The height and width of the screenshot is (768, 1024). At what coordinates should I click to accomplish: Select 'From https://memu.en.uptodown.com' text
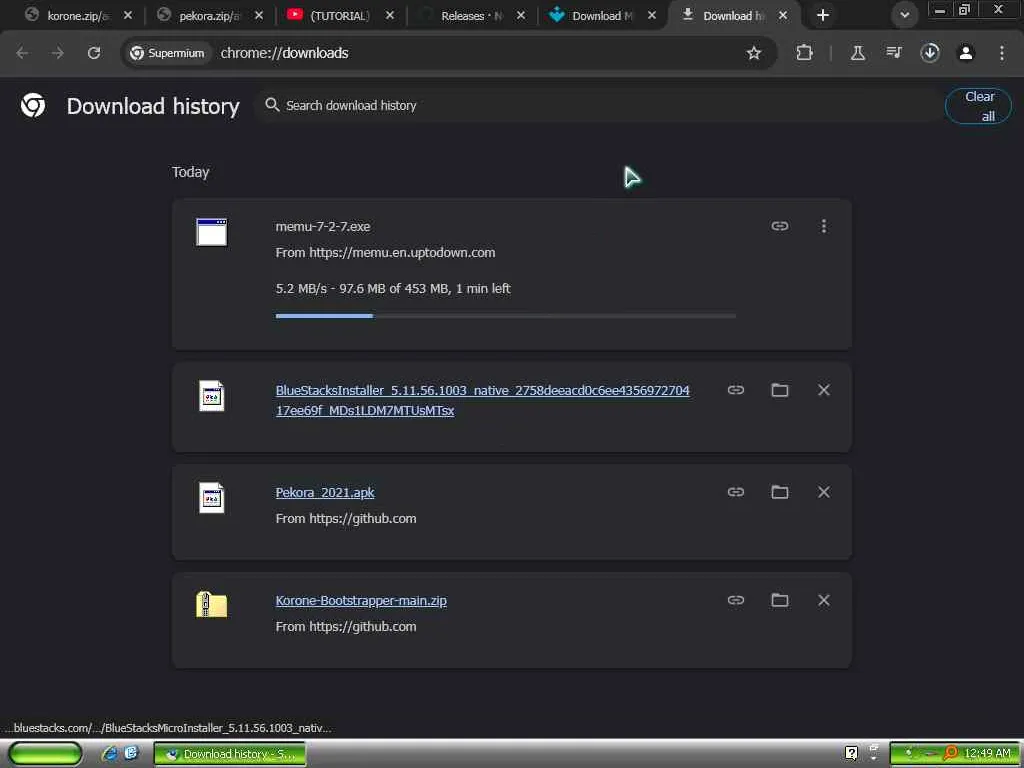coord(385,253)
